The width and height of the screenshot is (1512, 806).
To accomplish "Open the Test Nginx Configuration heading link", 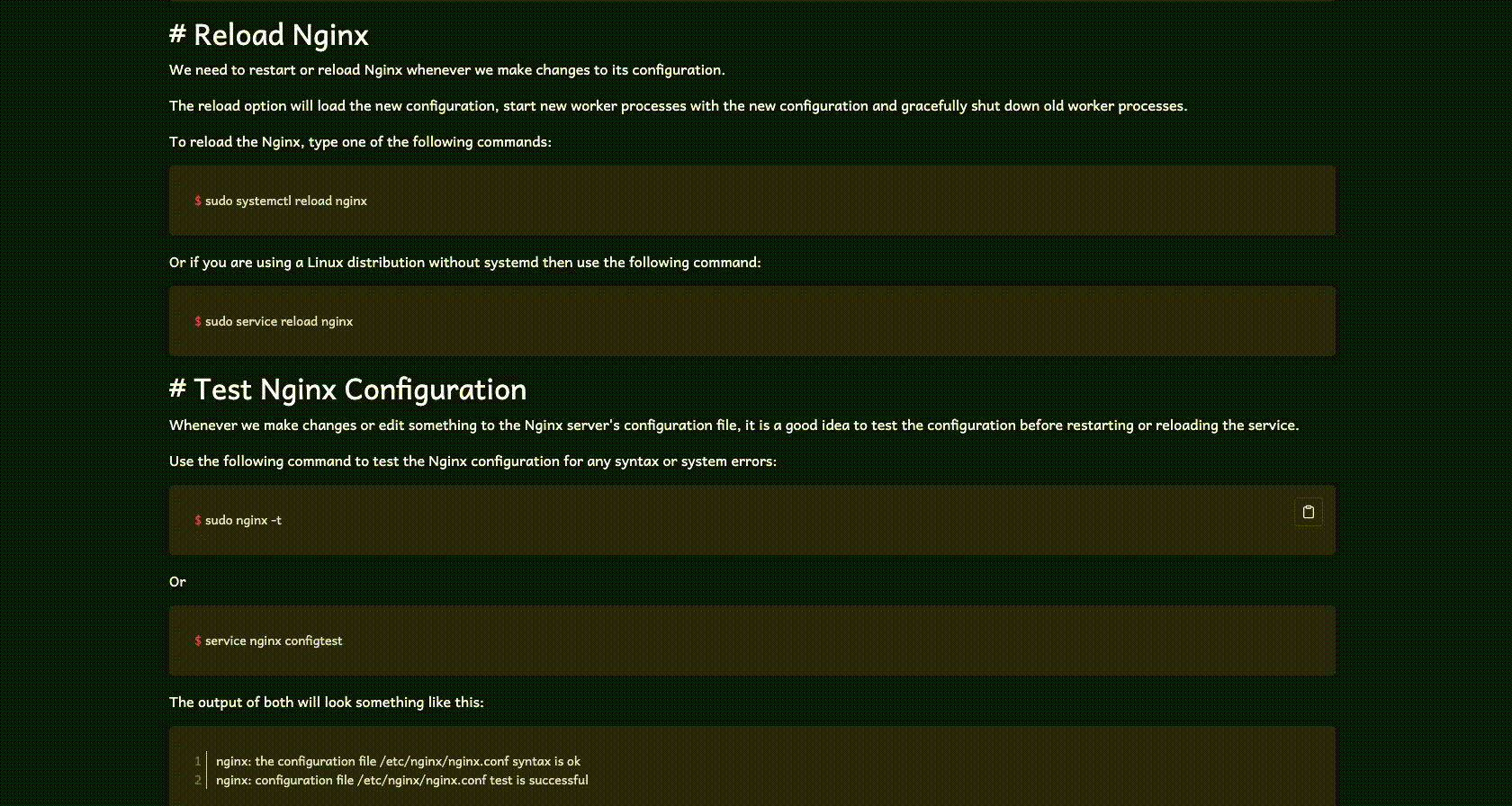I will coord(360,390).
